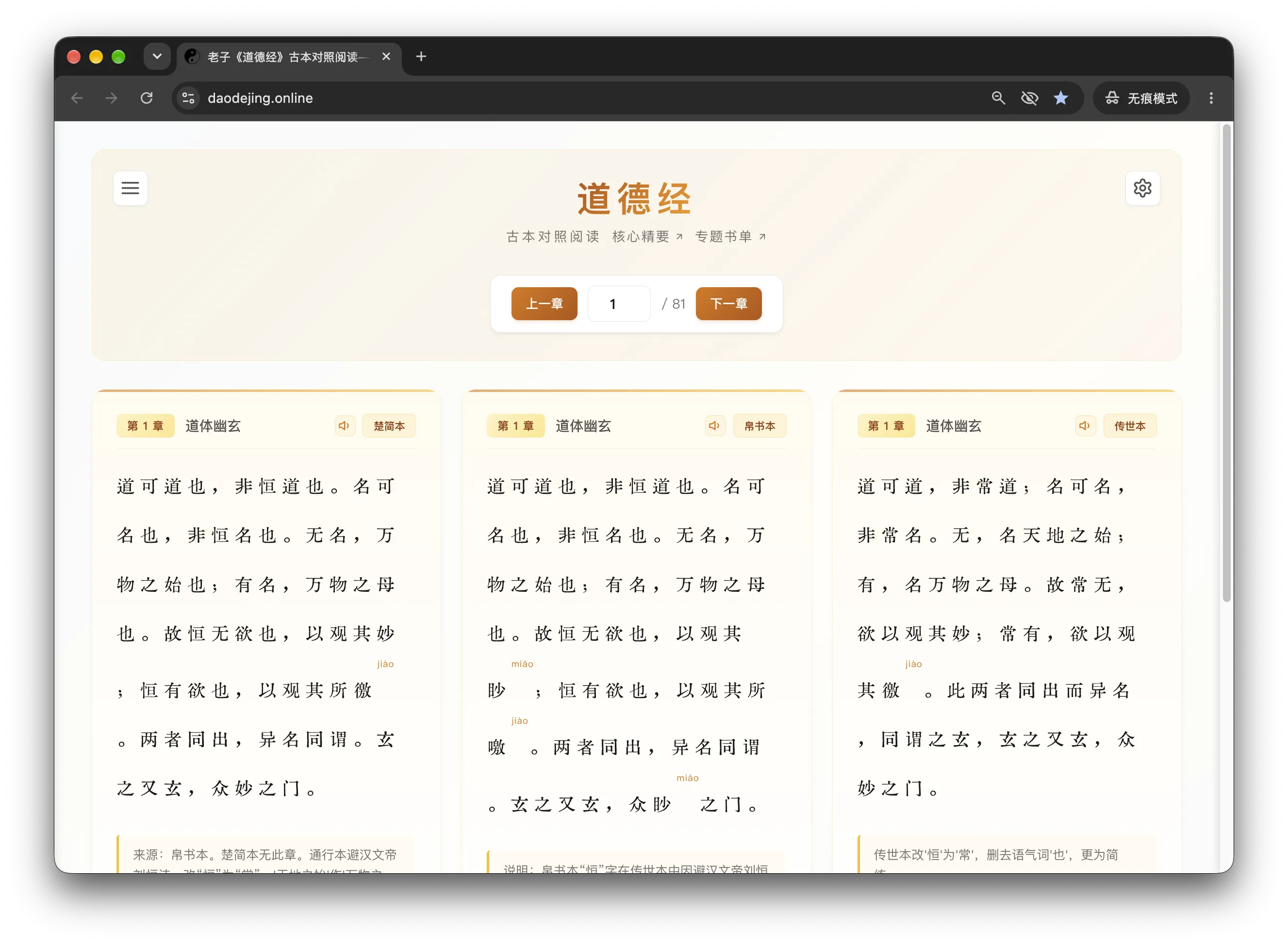Click the 帛书本 version tag
1288x945 pixels.
[760, 425]
